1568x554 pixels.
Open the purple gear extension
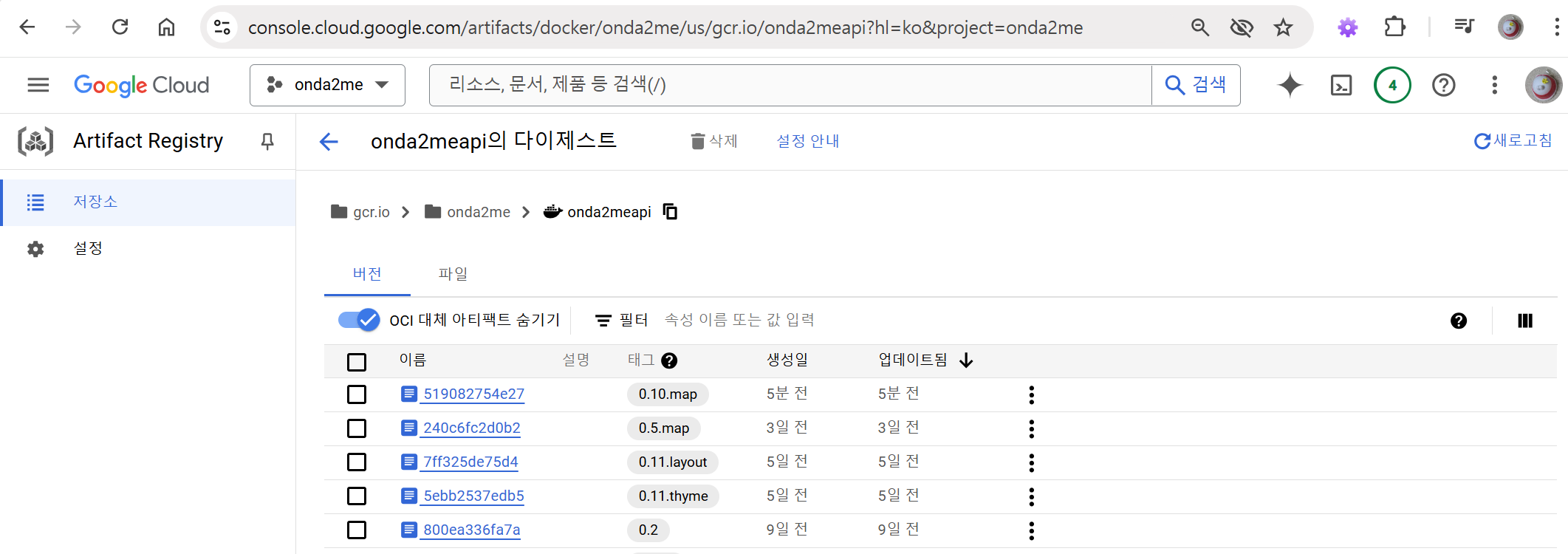[1348, 27]
